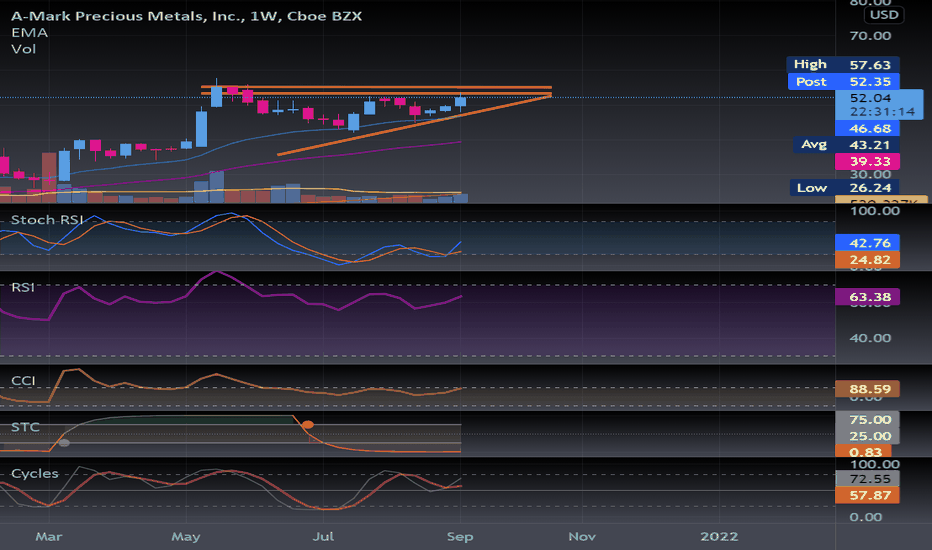Select the Cycles pane label
Screen dimensions: 932x550
34,474
